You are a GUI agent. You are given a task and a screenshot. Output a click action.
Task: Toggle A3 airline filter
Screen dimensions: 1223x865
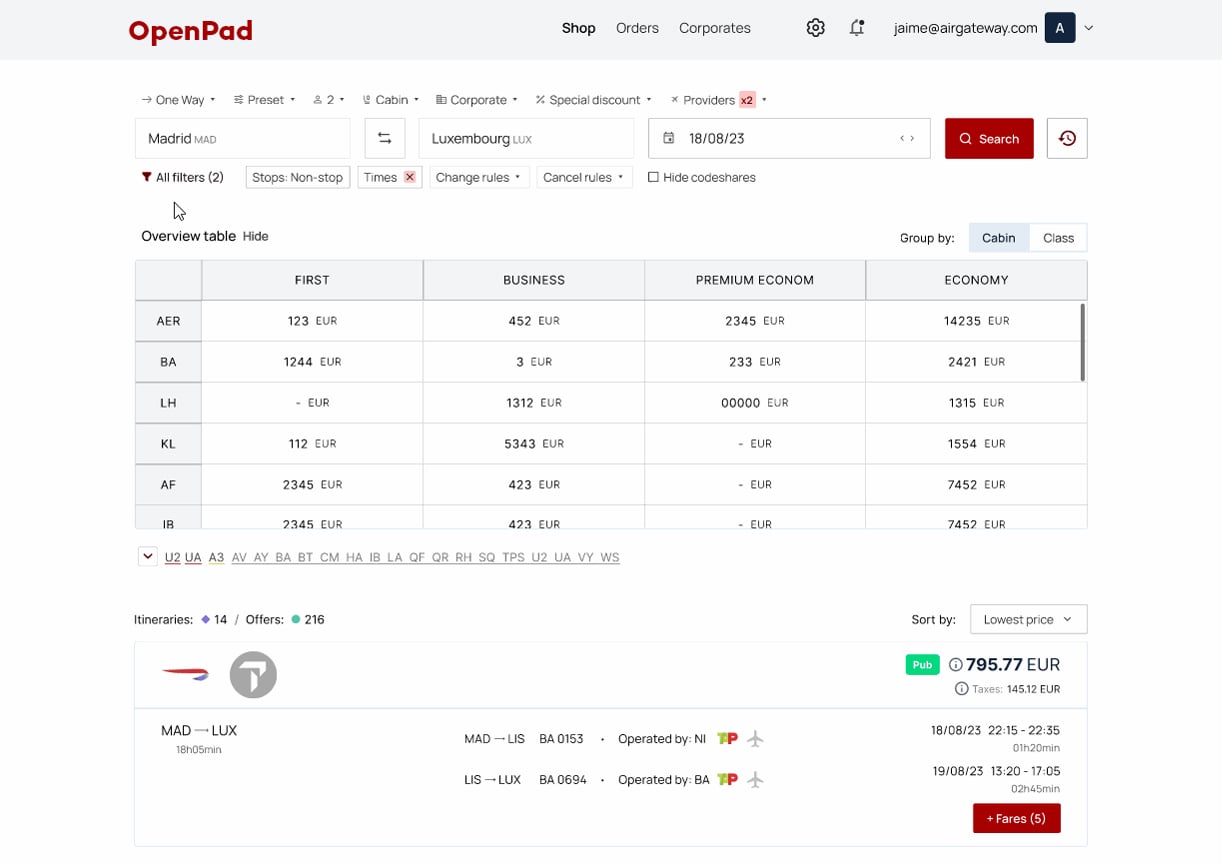(x=216, y=558)
